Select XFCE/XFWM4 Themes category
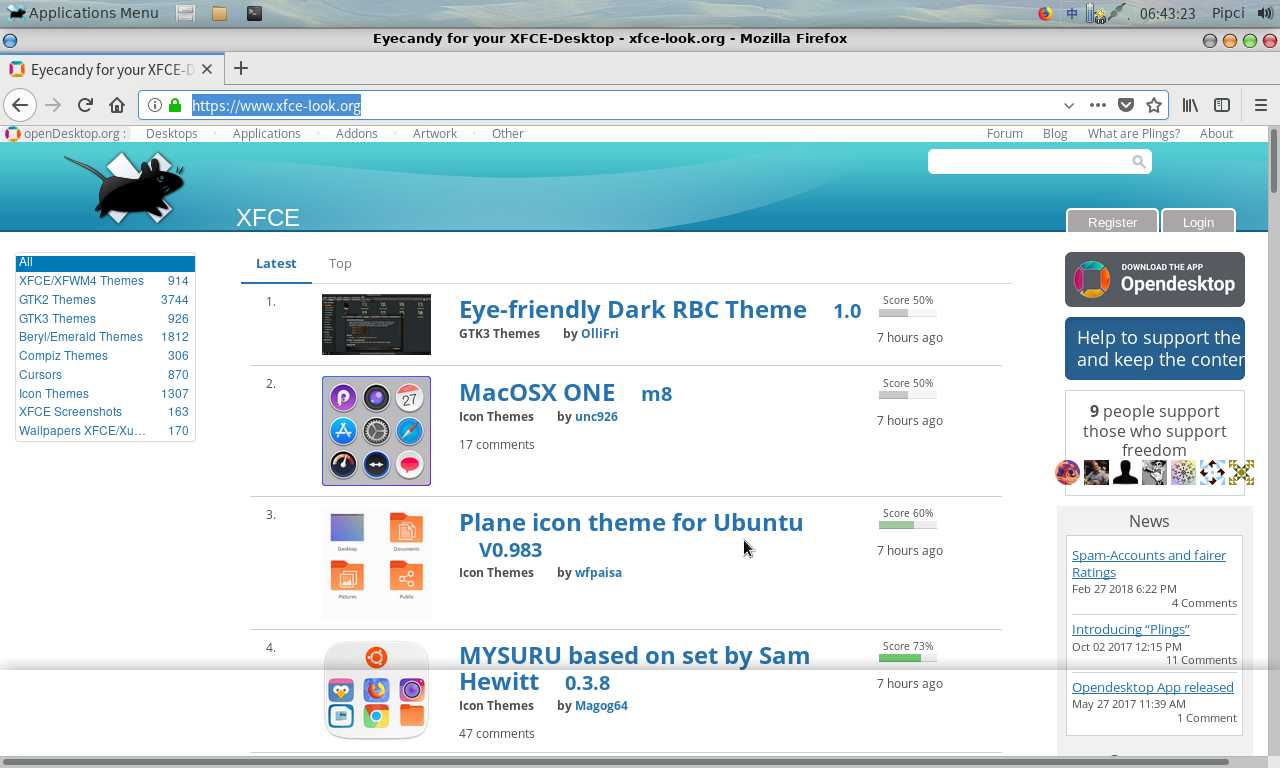 (x=105, y=281)
